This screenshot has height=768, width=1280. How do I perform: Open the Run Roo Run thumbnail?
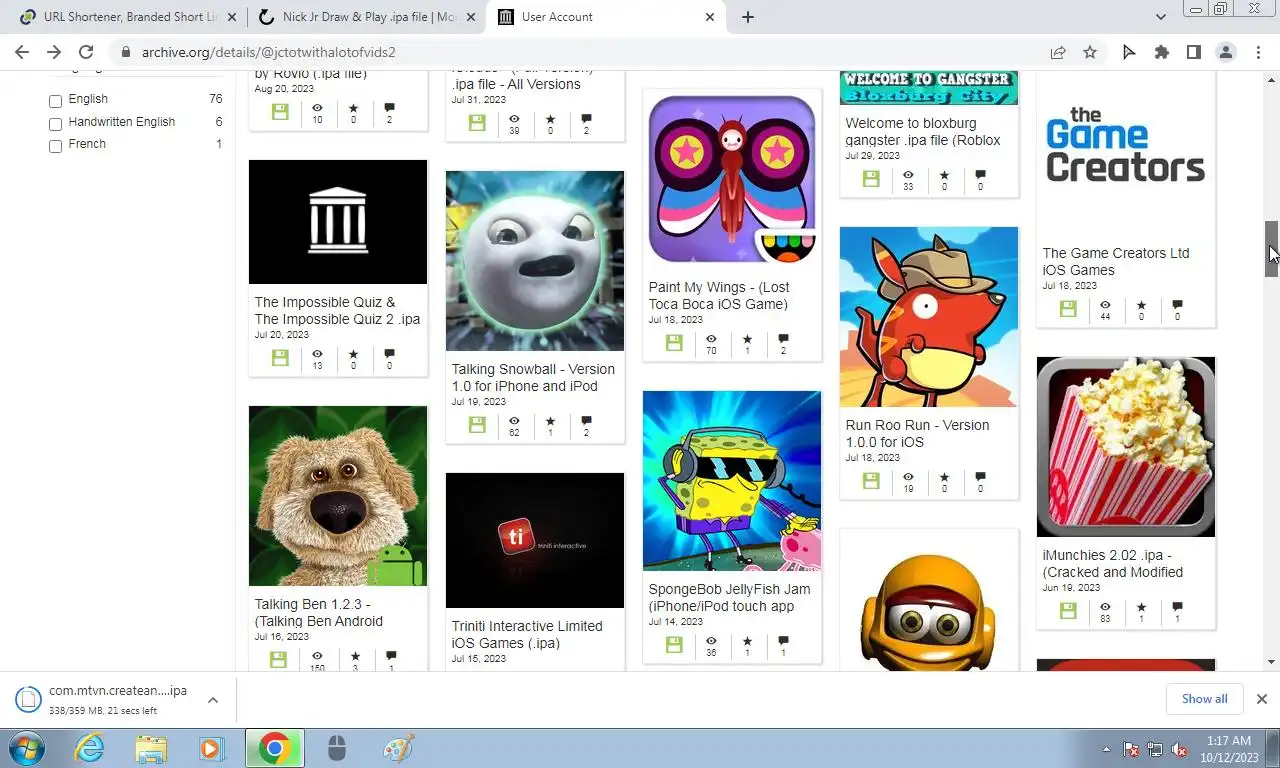coord(929,317)
